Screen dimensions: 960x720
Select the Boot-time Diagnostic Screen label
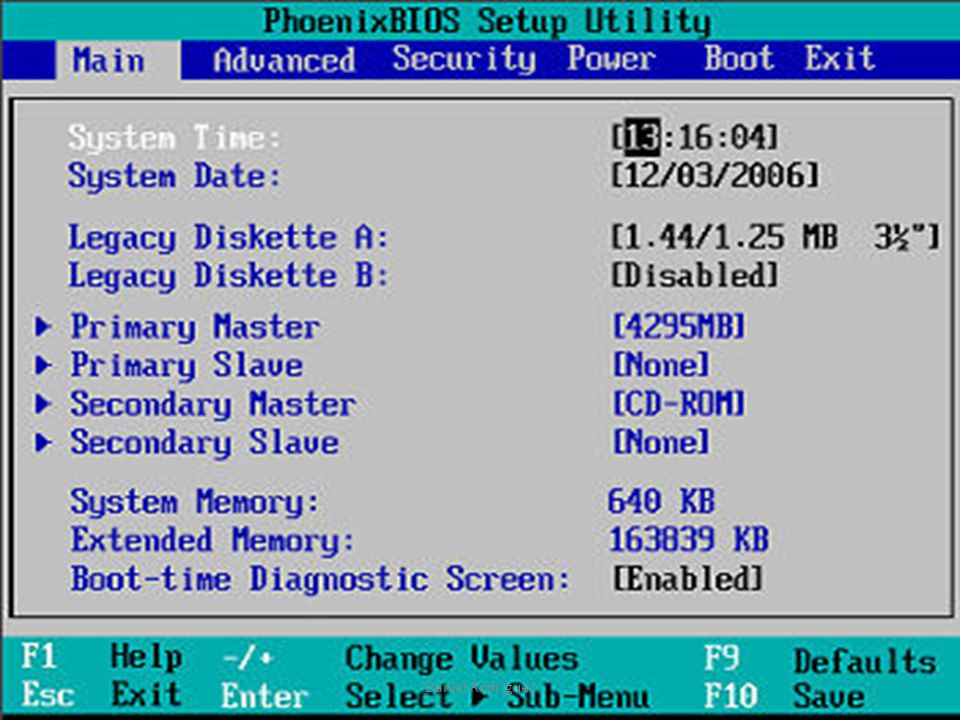[x=320, y=579]
